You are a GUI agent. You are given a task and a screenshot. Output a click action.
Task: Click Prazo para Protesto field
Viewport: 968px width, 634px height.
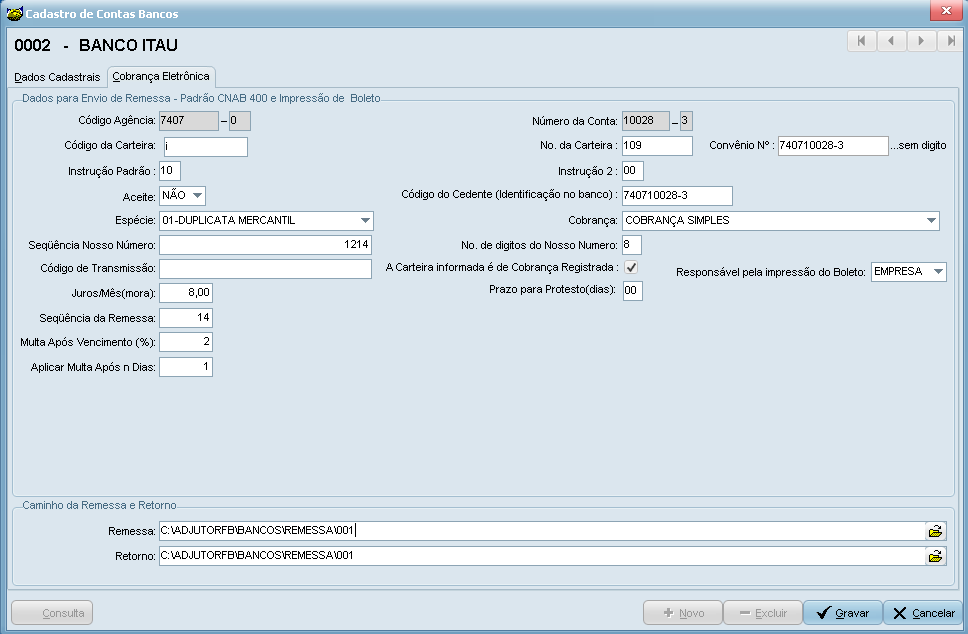(x=632, y=291)
